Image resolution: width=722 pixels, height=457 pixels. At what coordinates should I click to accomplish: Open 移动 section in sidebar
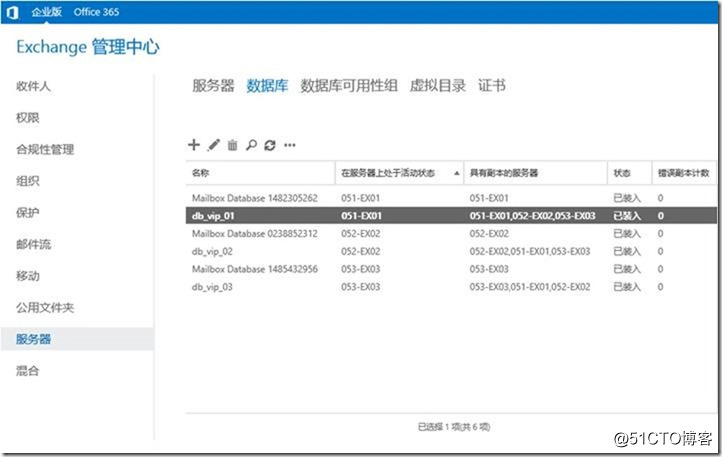[28, 276]
